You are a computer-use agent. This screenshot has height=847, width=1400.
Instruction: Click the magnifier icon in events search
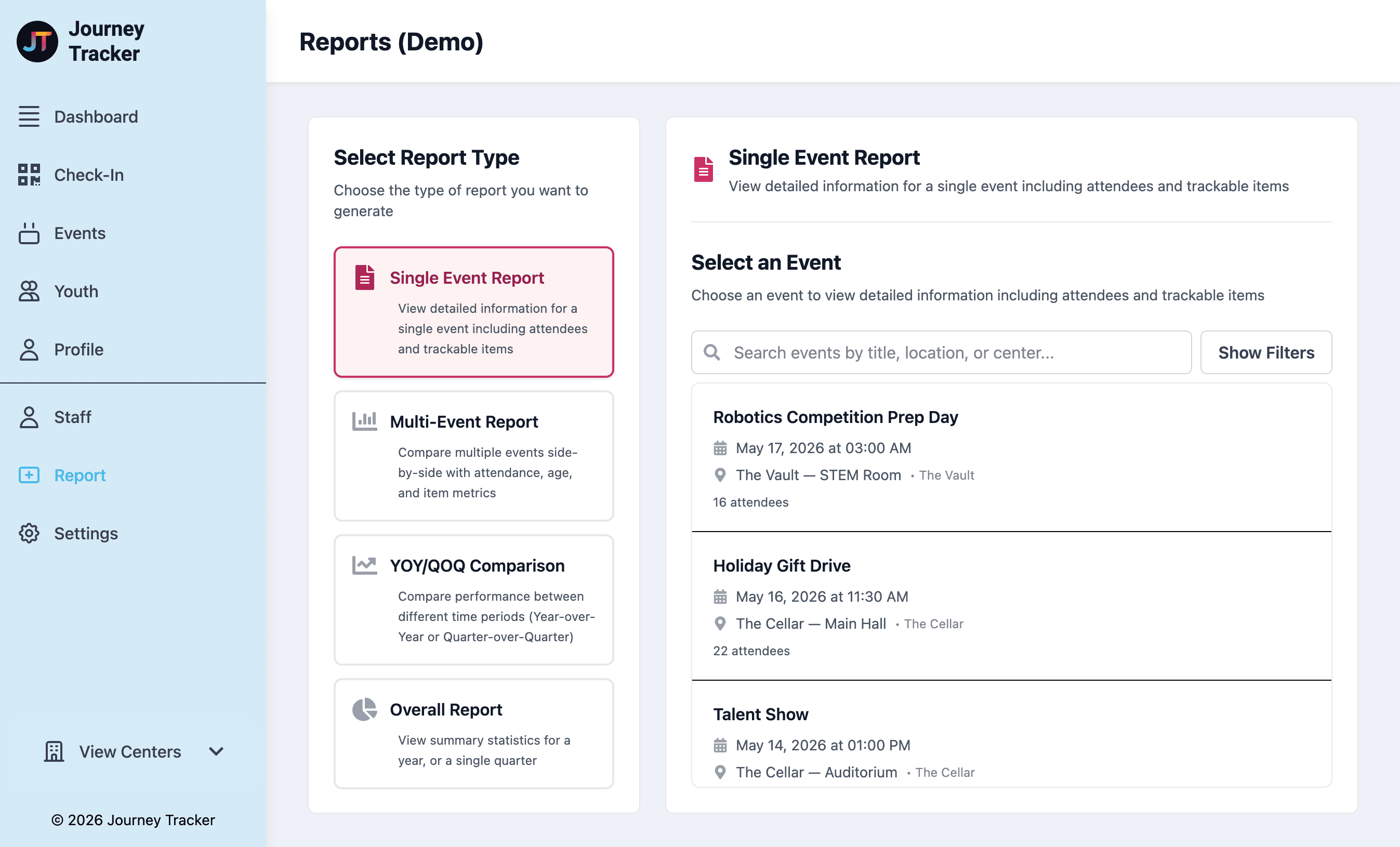coord(712,352)
